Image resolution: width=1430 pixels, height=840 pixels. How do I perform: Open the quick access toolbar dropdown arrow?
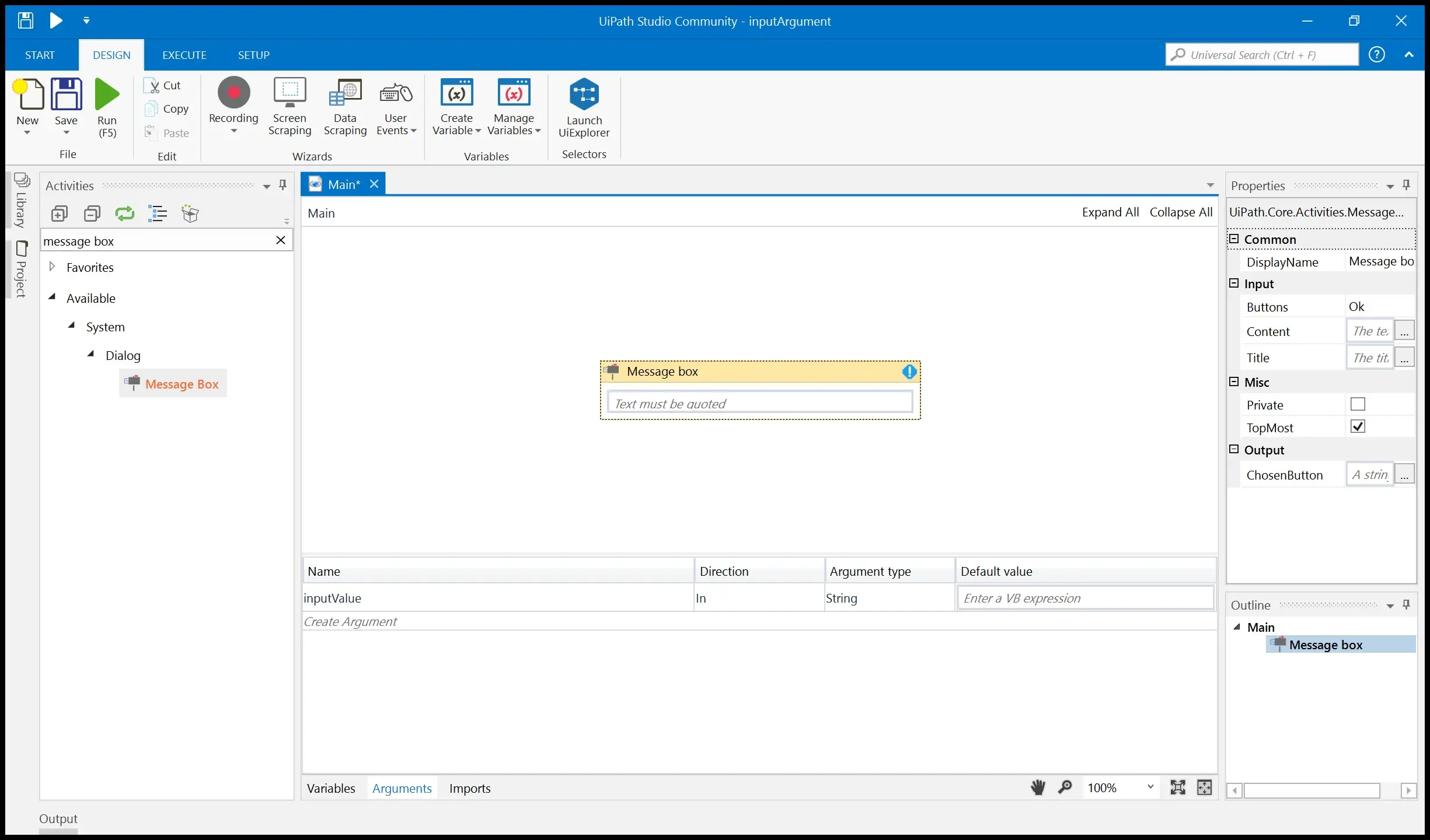click(86, 20)
